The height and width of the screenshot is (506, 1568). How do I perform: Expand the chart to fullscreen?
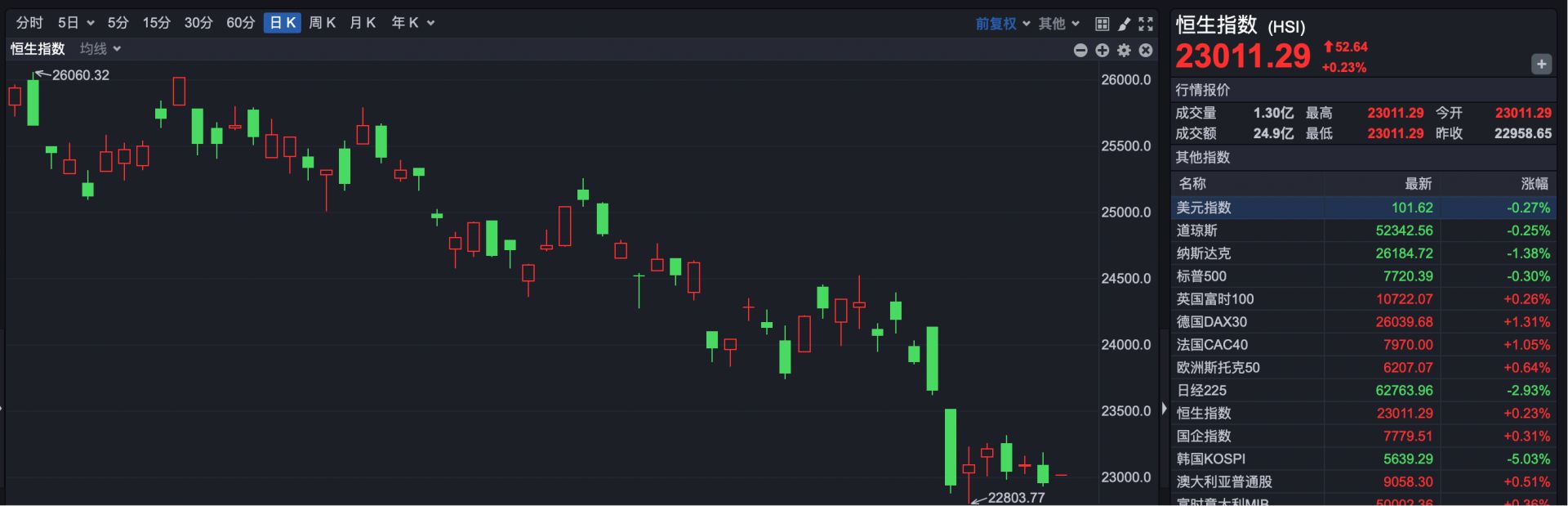click(1146, 24)
